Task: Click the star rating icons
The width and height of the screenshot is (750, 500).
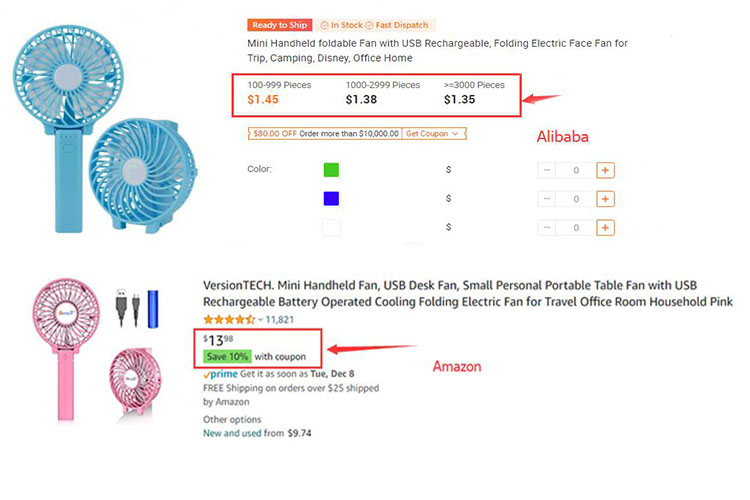Action: click(x=228, y=320)
